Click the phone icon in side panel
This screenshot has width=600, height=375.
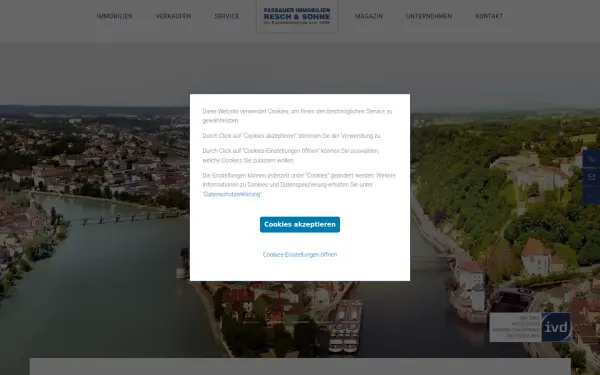coord(591,159)
